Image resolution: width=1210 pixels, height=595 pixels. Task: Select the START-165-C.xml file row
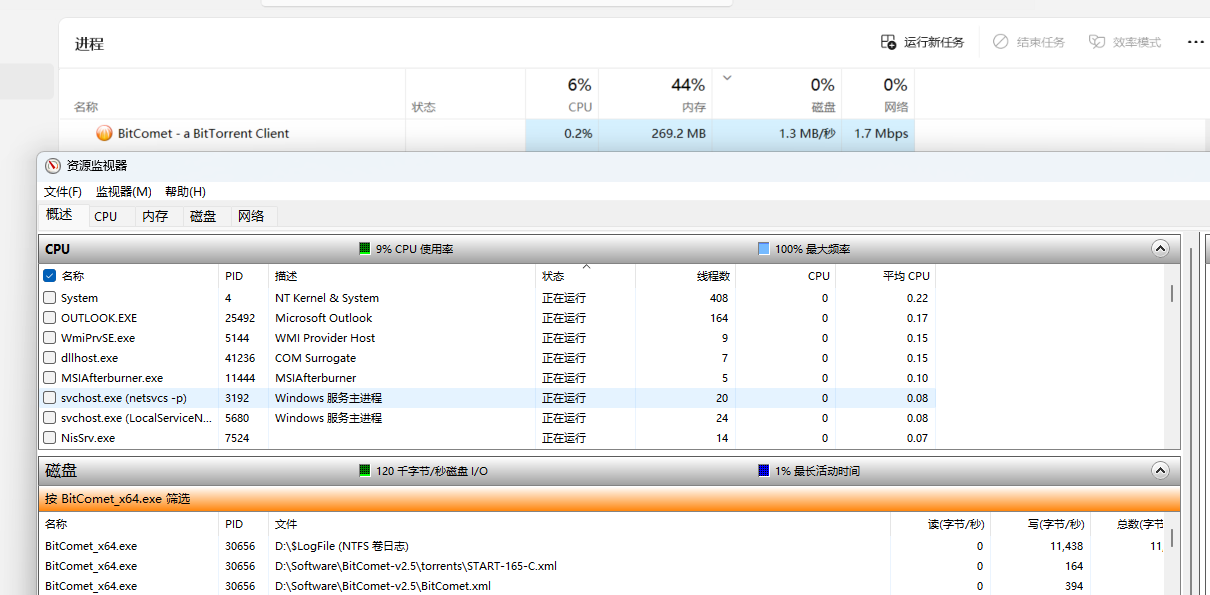[x=603, y=566]
